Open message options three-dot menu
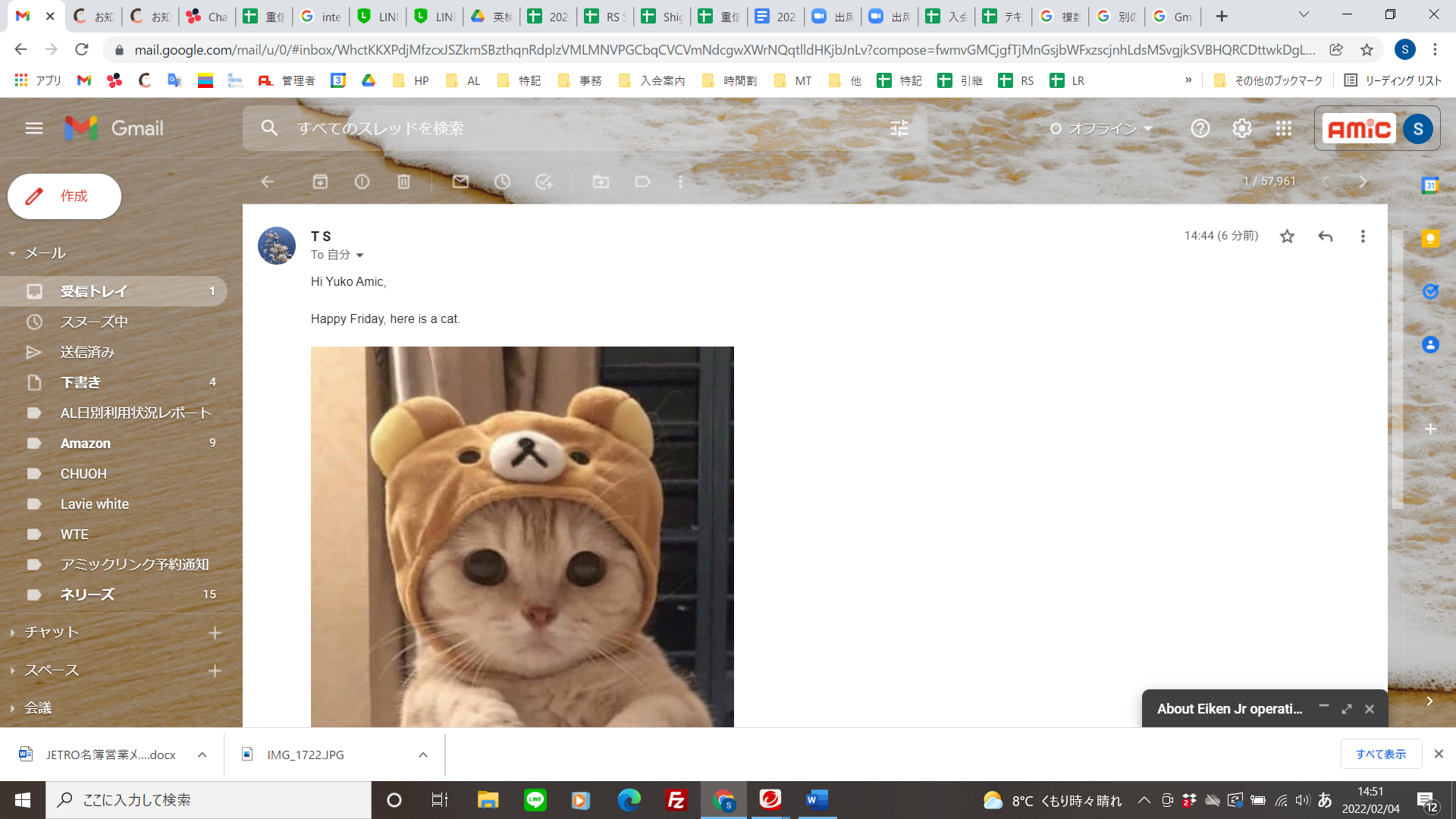The height and width of the screenshot is (819, 1456). pos(1363,237)
